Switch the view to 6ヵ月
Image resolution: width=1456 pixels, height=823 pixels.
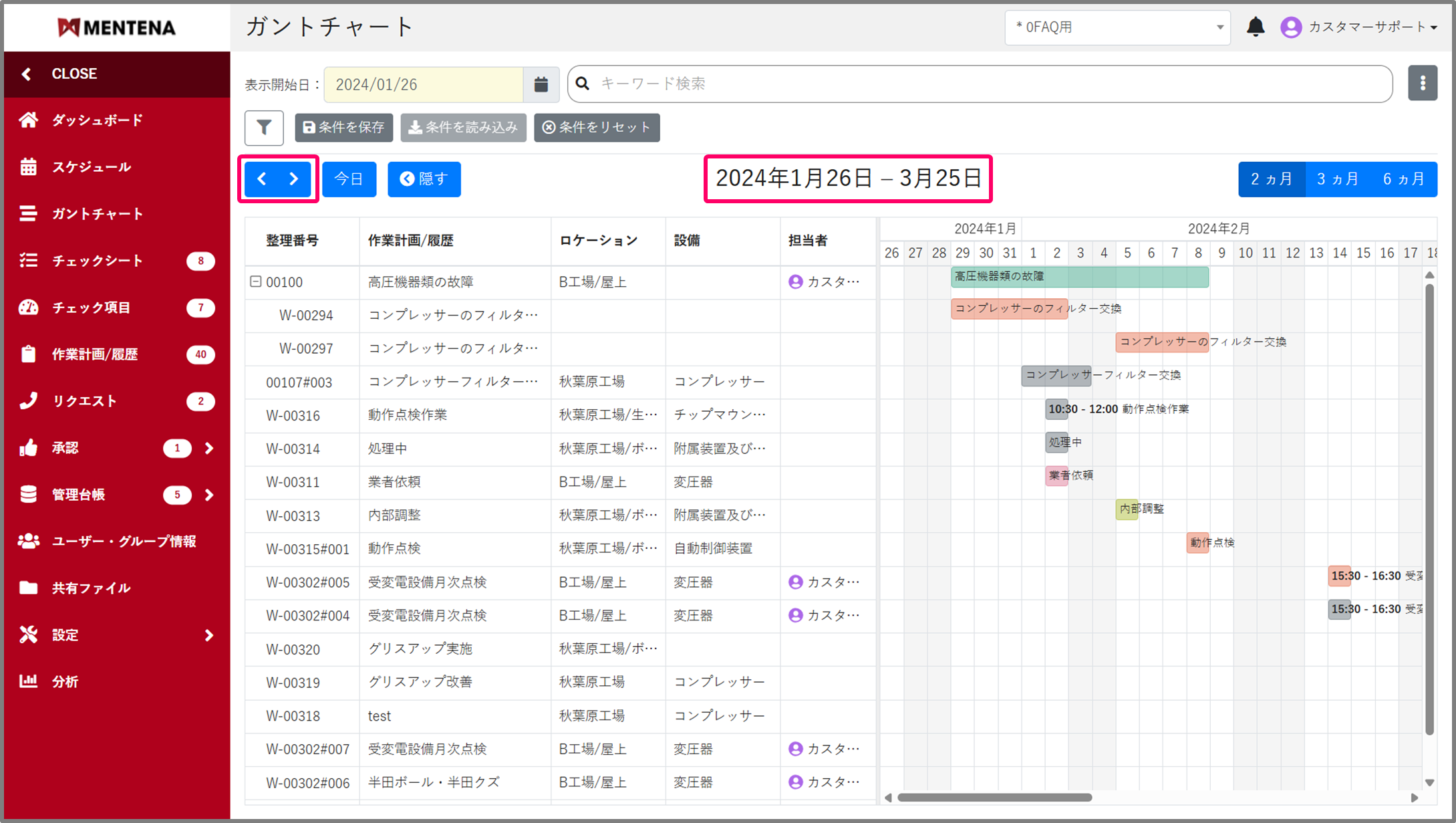1403,179
